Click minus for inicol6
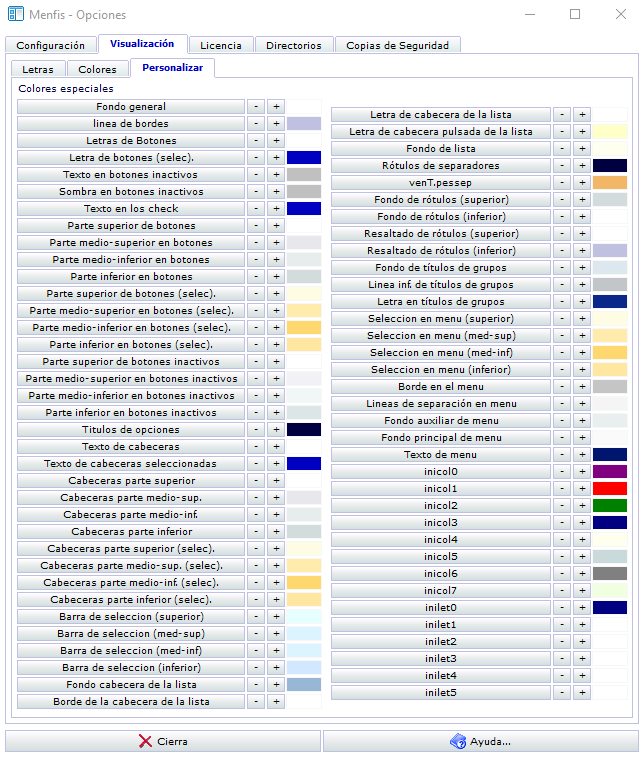This screenshot has width=644, height=757. point(562,574)
